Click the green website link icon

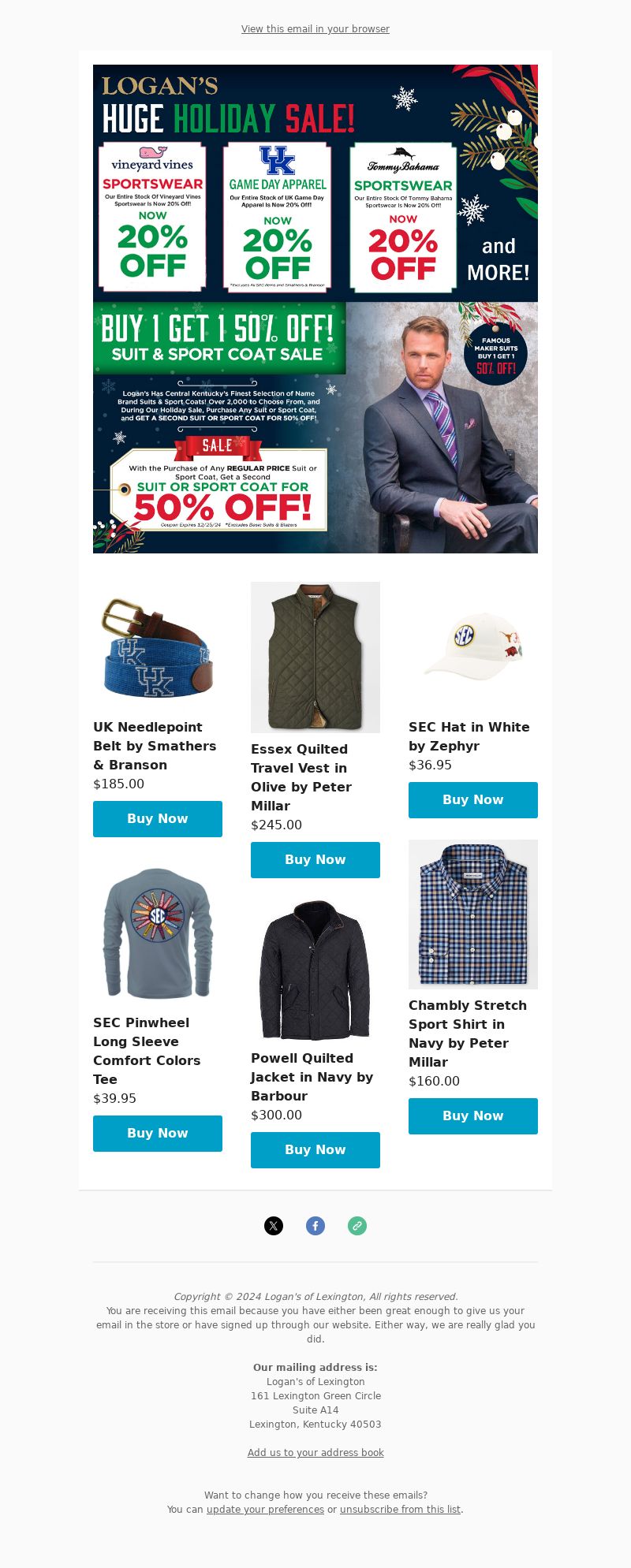(x=357, y=1226)
